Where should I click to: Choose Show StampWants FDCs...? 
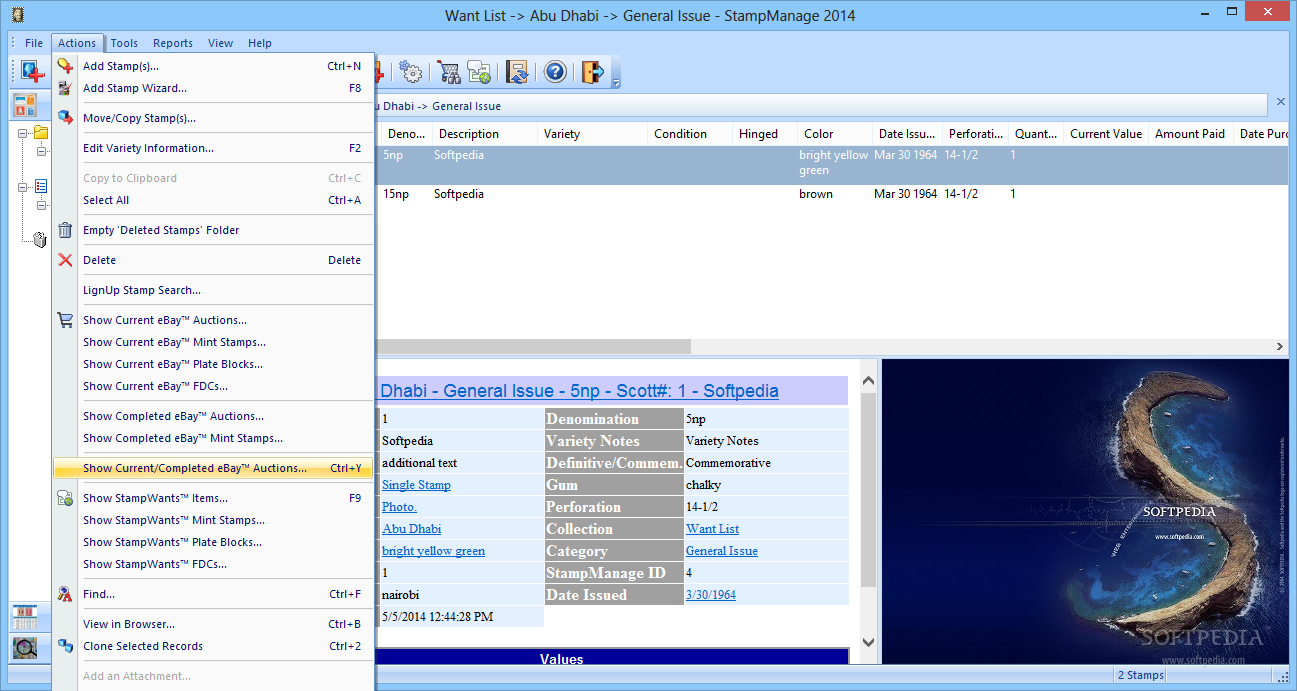214,564
